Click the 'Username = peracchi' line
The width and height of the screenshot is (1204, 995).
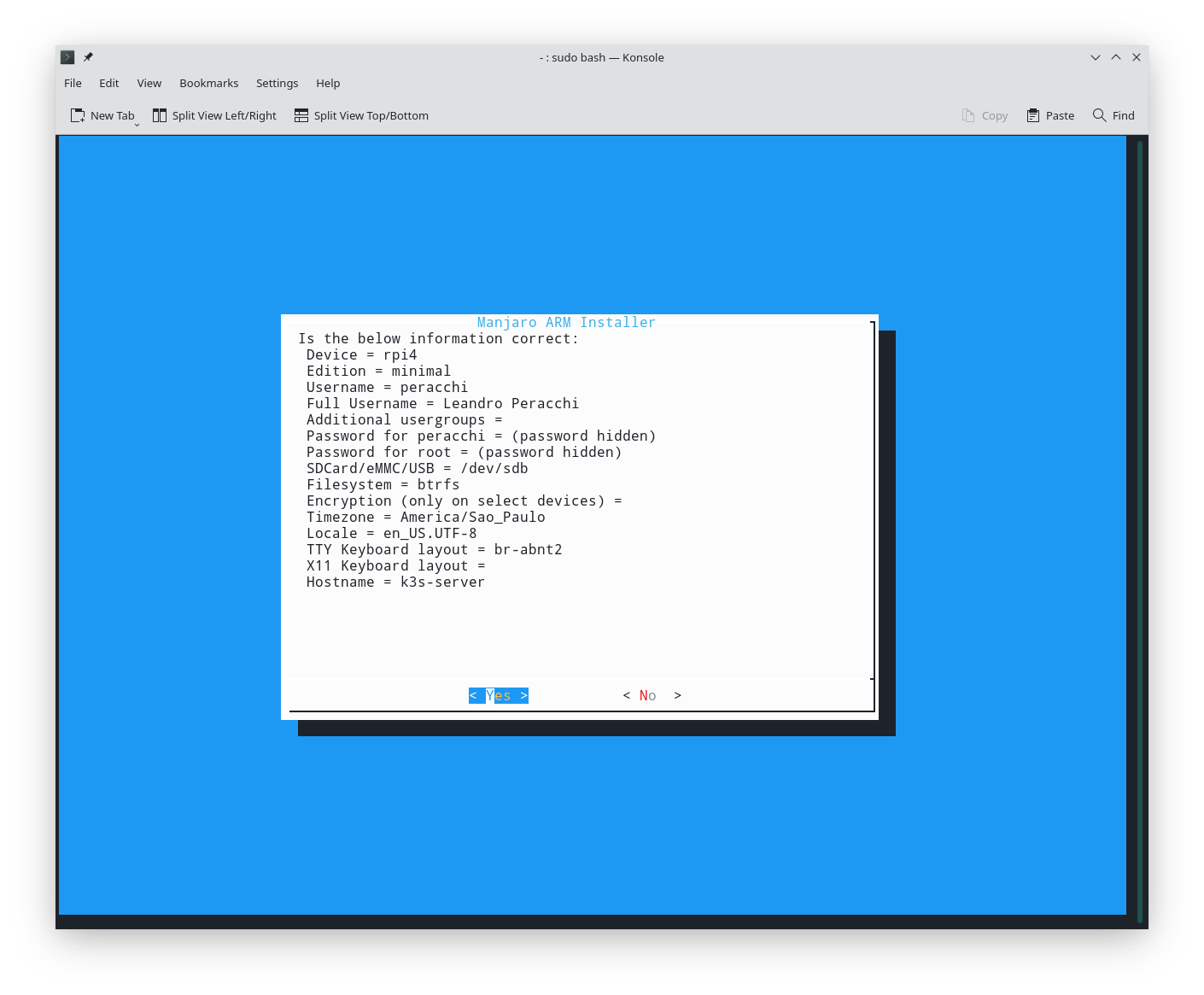(x=388, y=387)
